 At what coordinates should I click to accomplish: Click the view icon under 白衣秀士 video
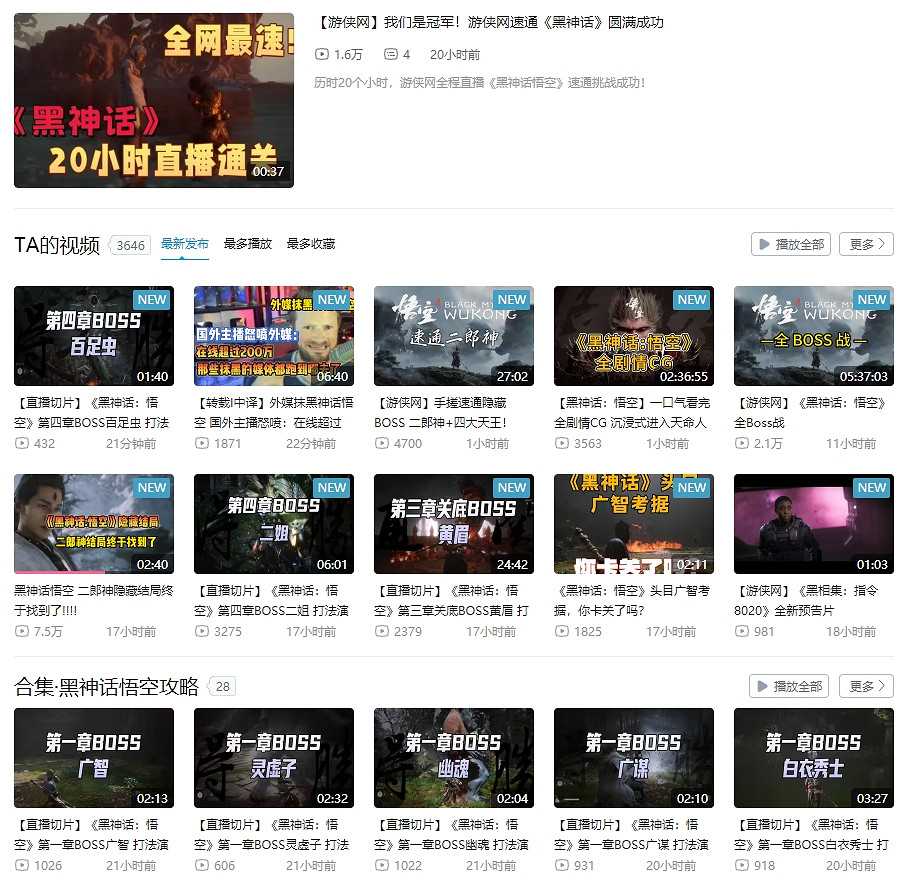pos(743,866)
